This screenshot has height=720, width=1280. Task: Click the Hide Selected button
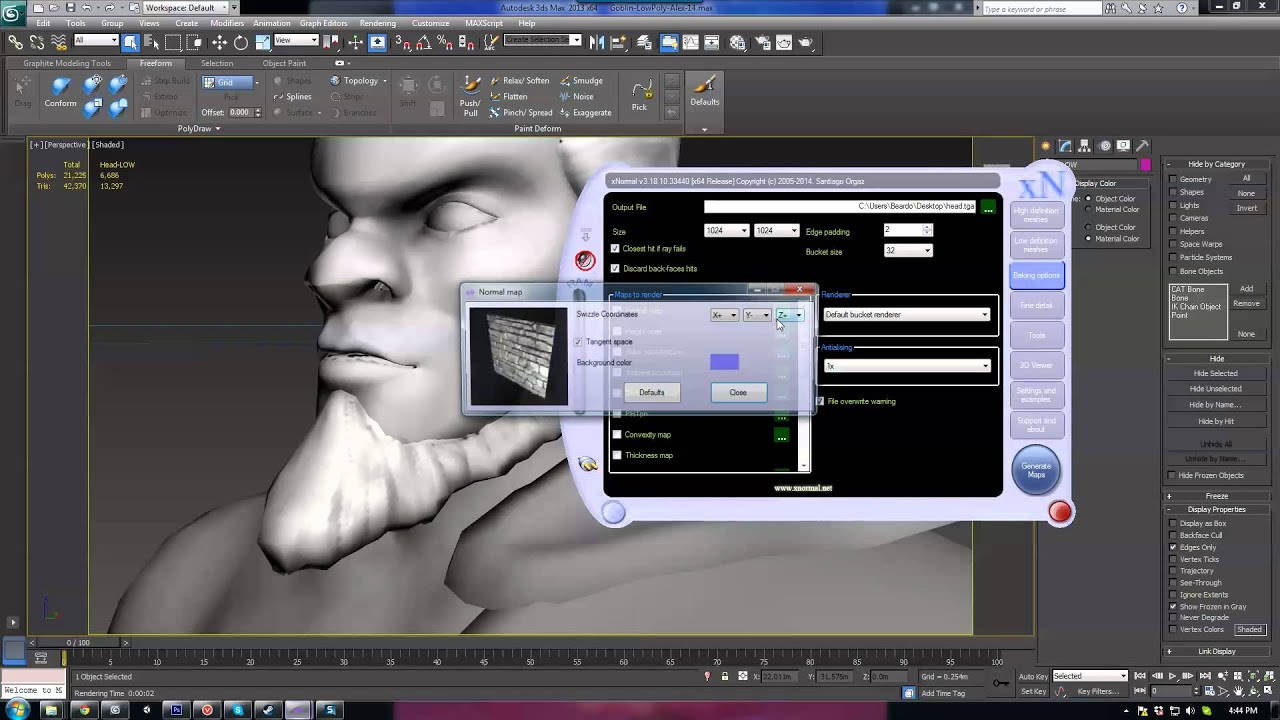pyautogui.click(x=1216, y=373)
